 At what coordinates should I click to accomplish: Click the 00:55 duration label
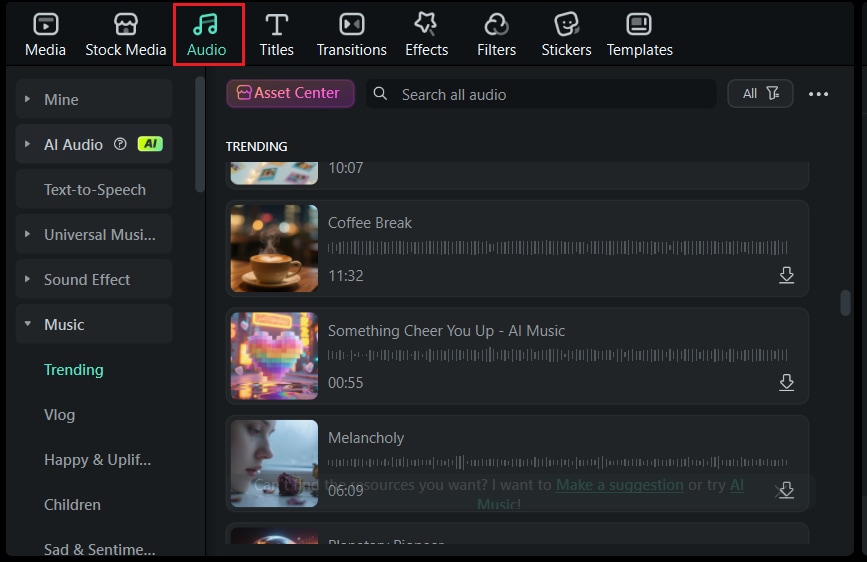pyautogui.click(x=346, y=383)
